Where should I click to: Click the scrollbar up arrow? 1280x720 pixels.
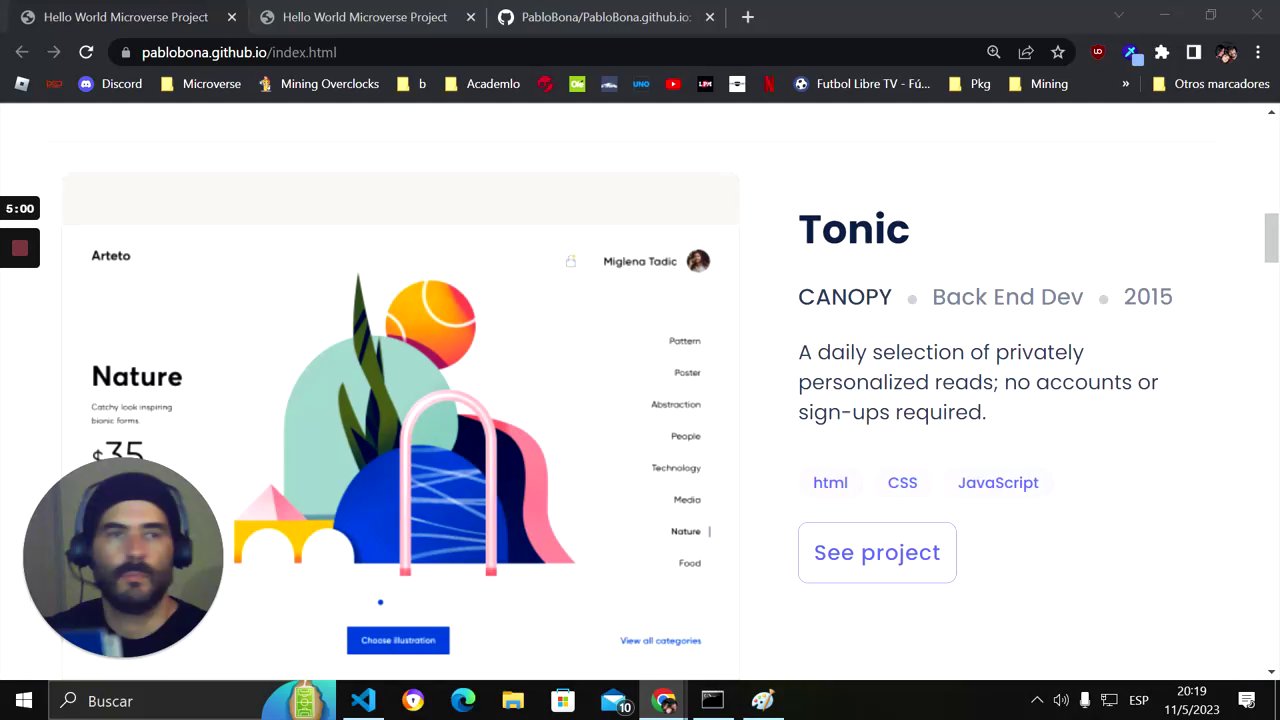tap(1271, 112)
